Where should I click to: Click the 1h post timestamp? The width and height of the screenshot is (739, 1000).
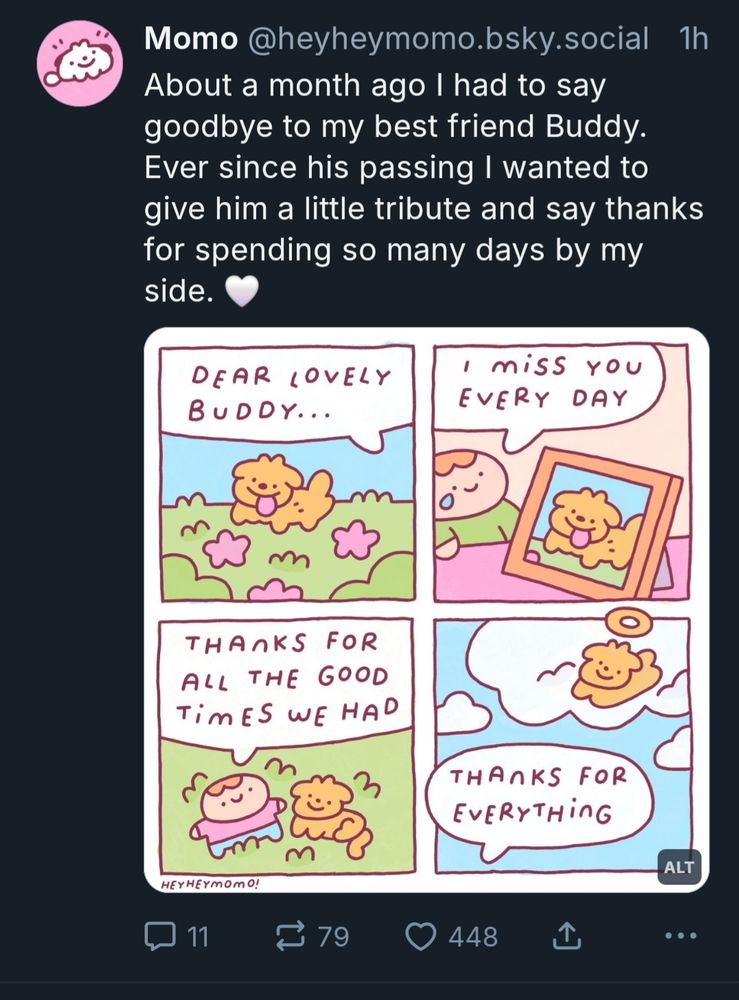(692, 39)
